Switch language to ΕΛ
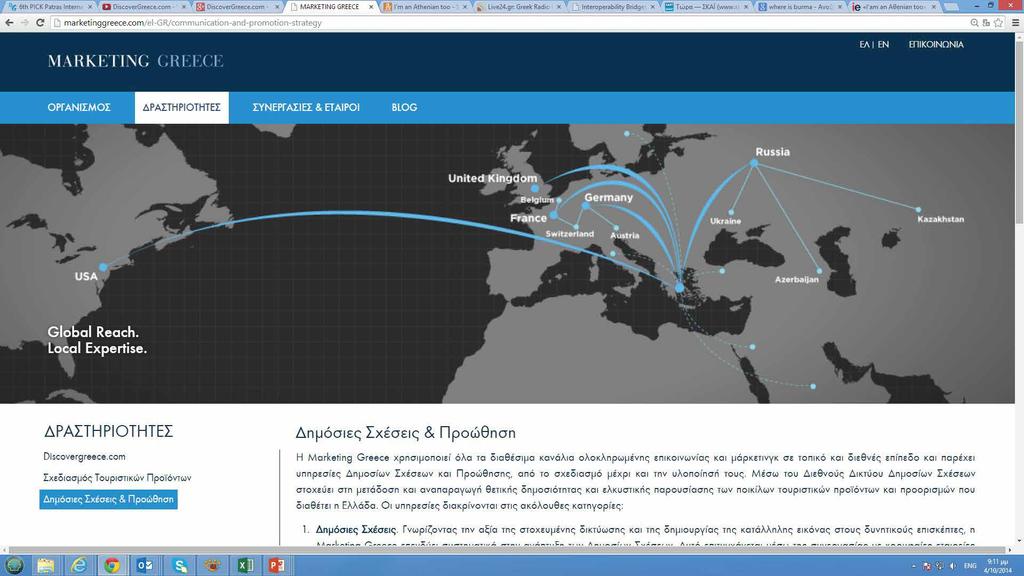Viewport: 1024px width, 576px height. click(x=864, y=44)
